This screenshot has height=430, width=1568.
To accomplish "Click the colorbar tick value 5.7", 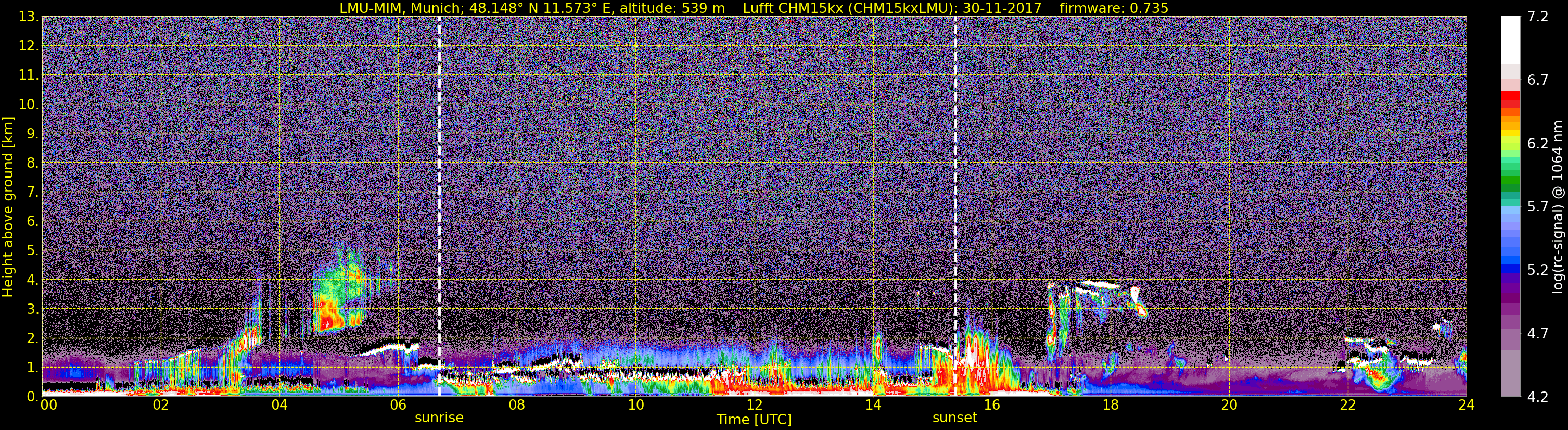I will pos(1538,207).
